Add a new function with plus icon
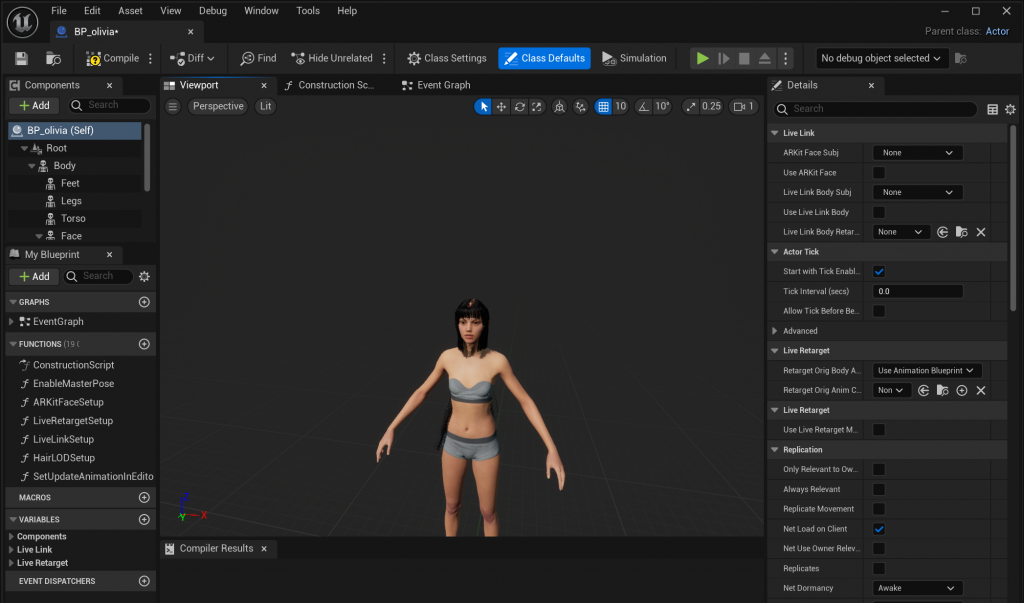Image resolution: width=1024 pixels, height=603 pixels. tap(144, 344)
